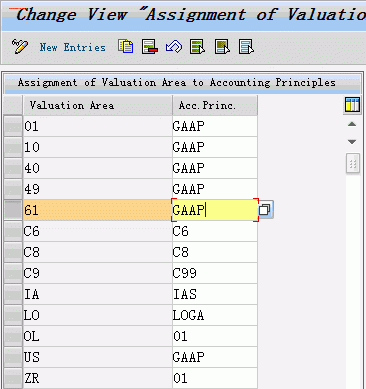Click the LOGA accounting principle field
This screenshot has height=389, width=366.
coord(215,315)
